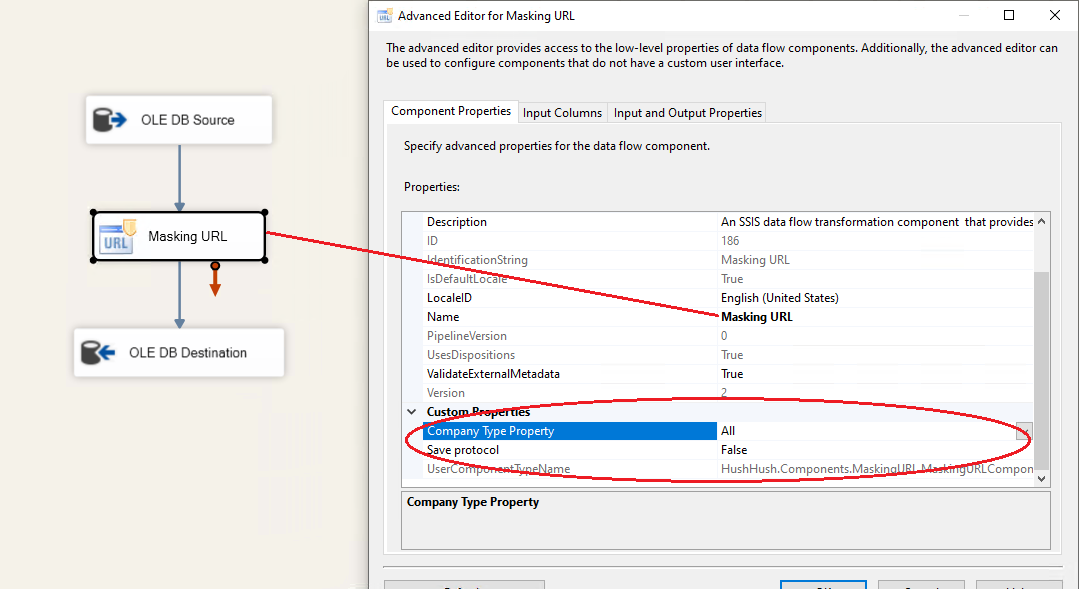Select the Save protocol property row
Screen dimensions: 1079x589
pos(463,450)
